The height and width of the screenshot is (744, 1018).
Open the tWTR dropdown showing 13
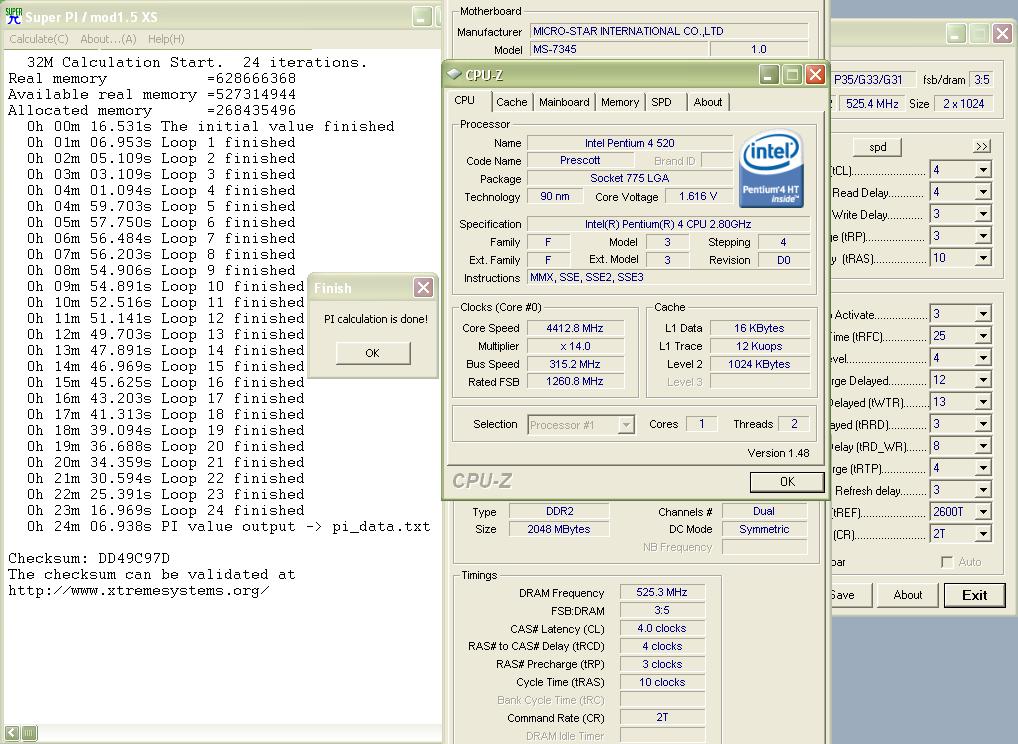click(983, 403)
